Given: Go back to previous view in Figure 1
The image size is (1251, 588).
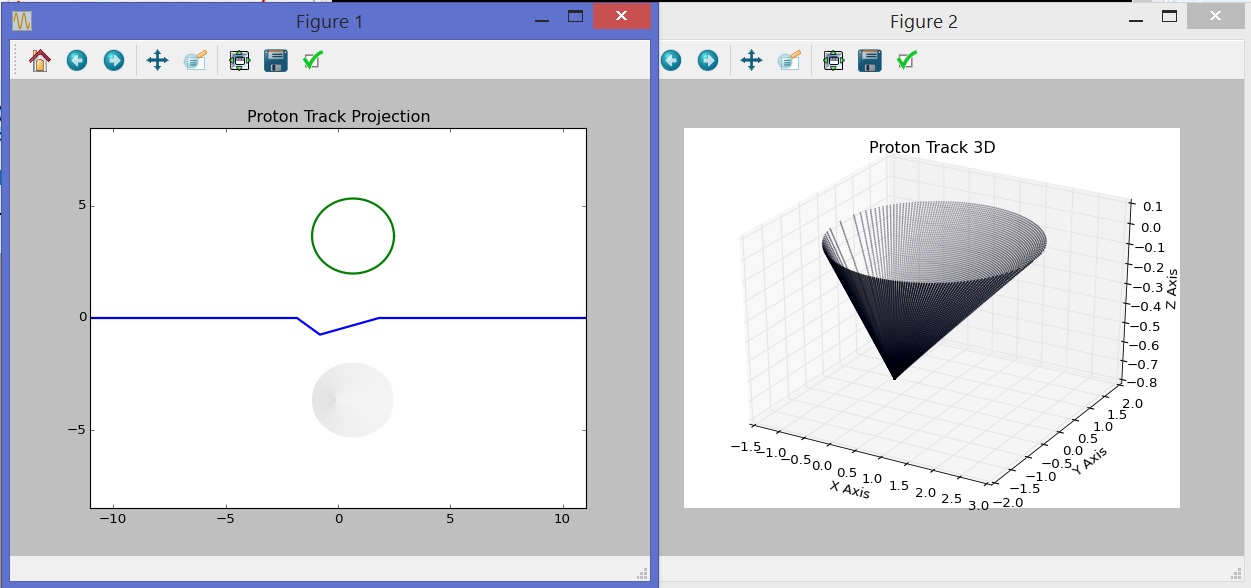Looking at the screenshot, I should (77, 61).
